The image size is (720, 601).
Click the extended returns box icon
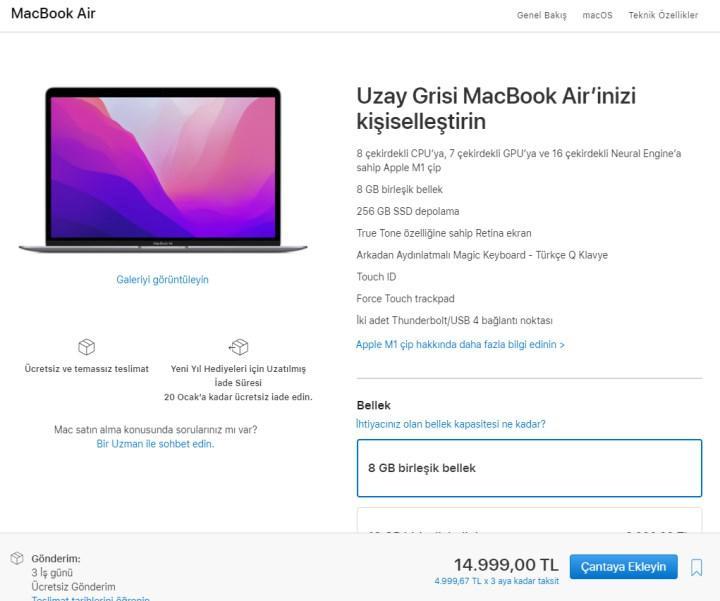[x=238, y=347]
